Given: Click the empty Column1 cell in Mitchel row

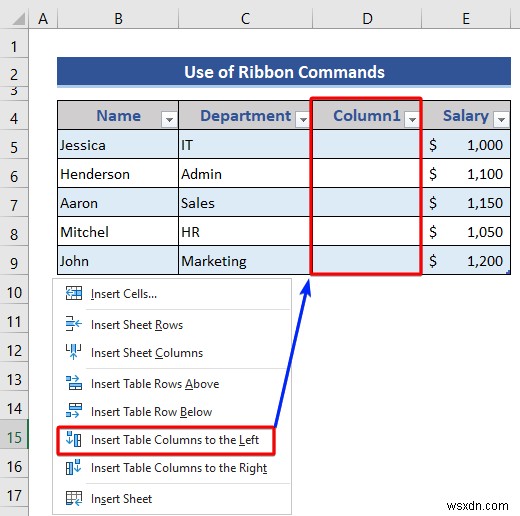Looking at the screenshot, I should point(367,232).
